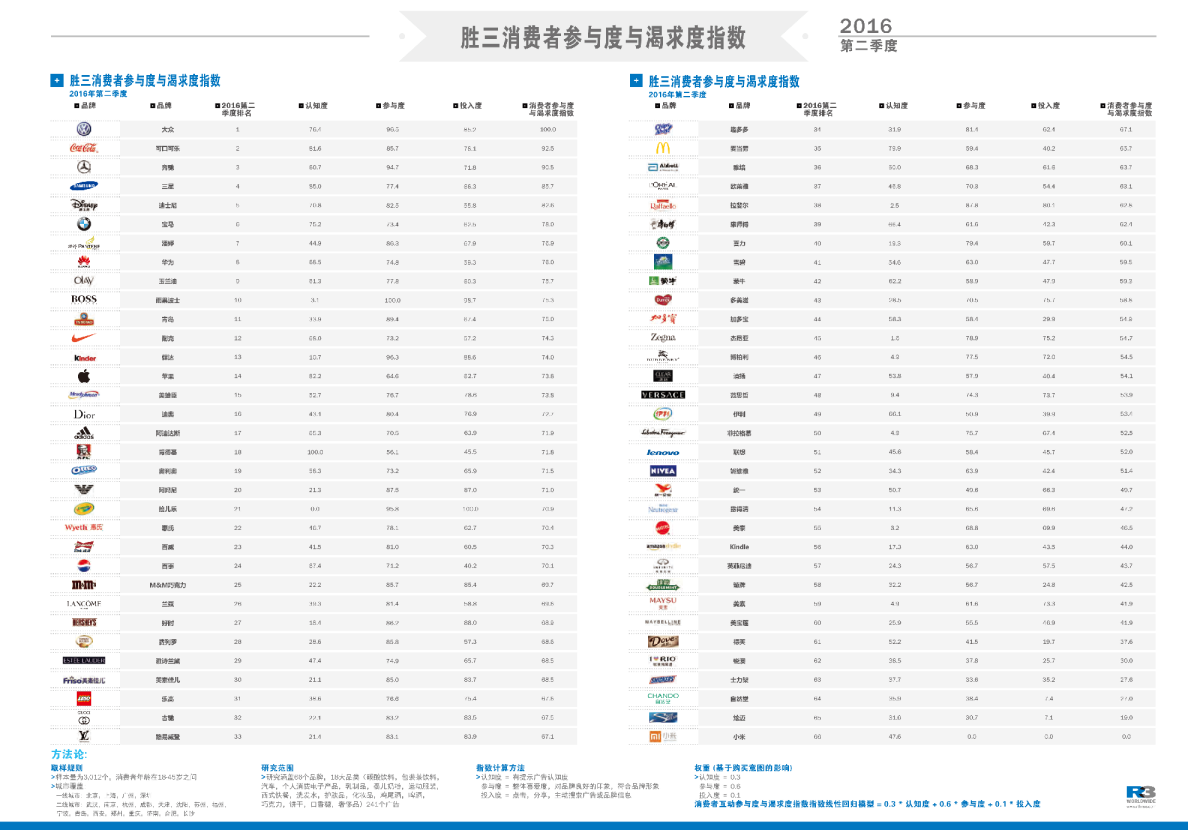Click the KFC logo
Viewport: 1188px width, 830px height.
84,452
